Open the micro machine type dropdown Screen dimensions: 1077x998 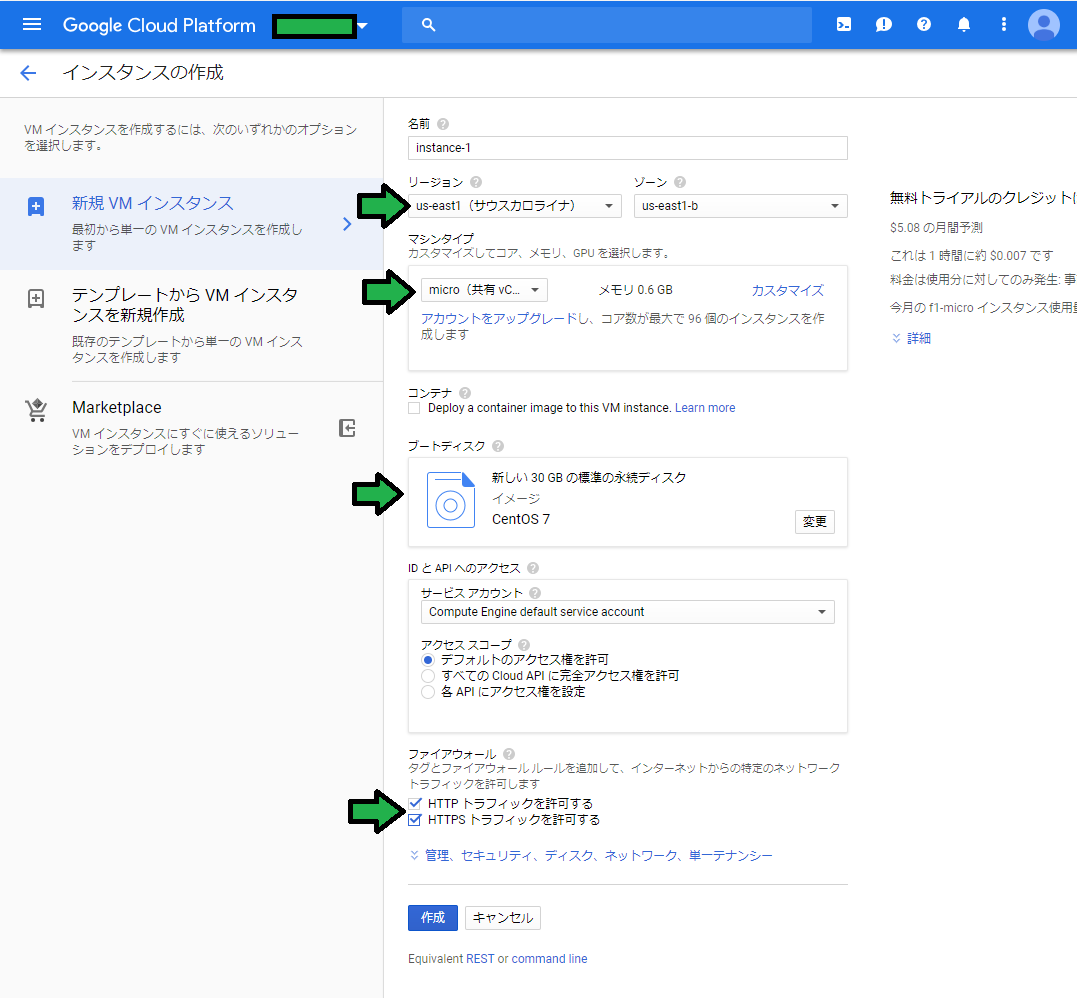484,290
